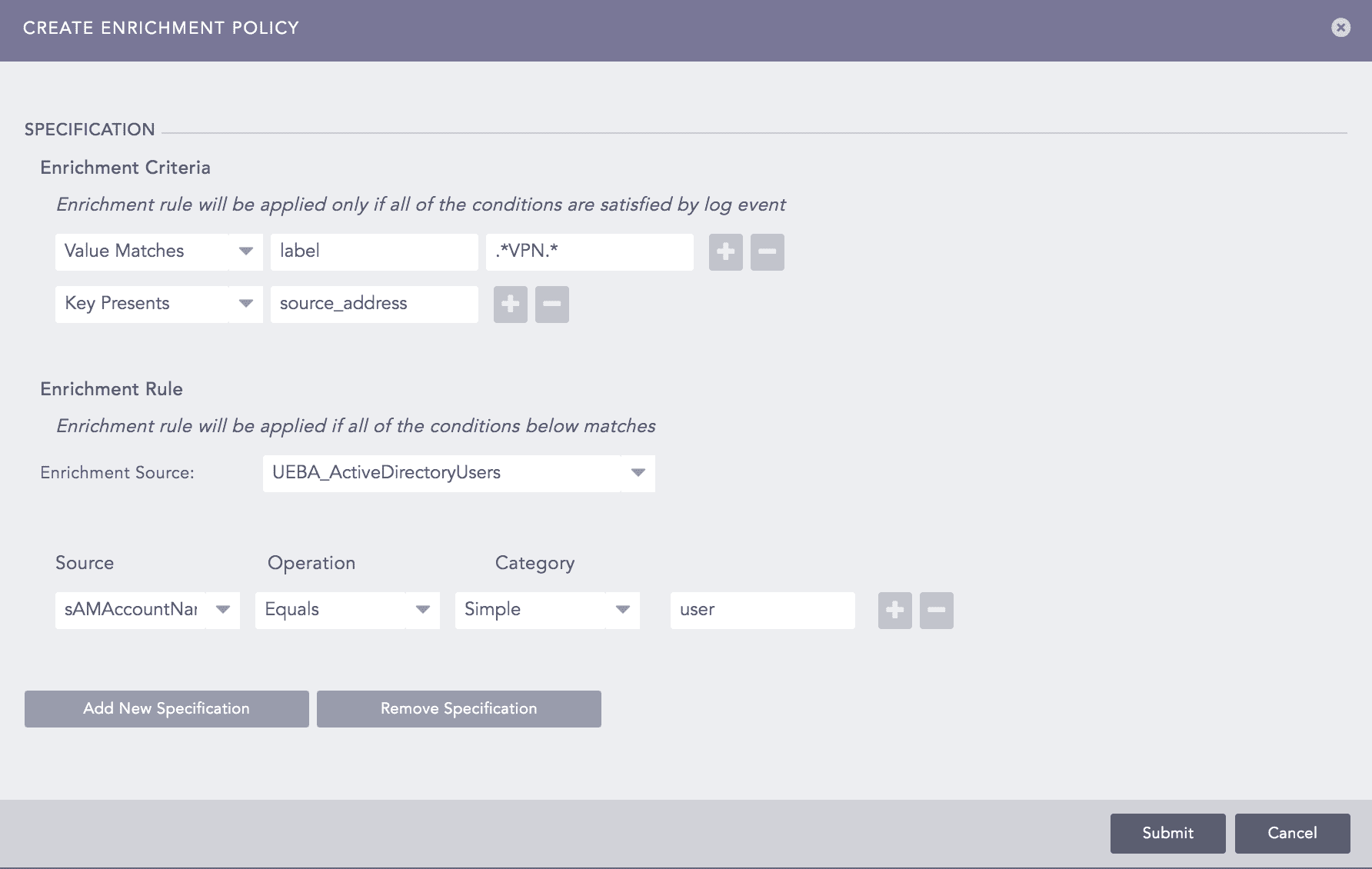Click the user category input field
The image size is (1372, 869).
pos(762,610)
